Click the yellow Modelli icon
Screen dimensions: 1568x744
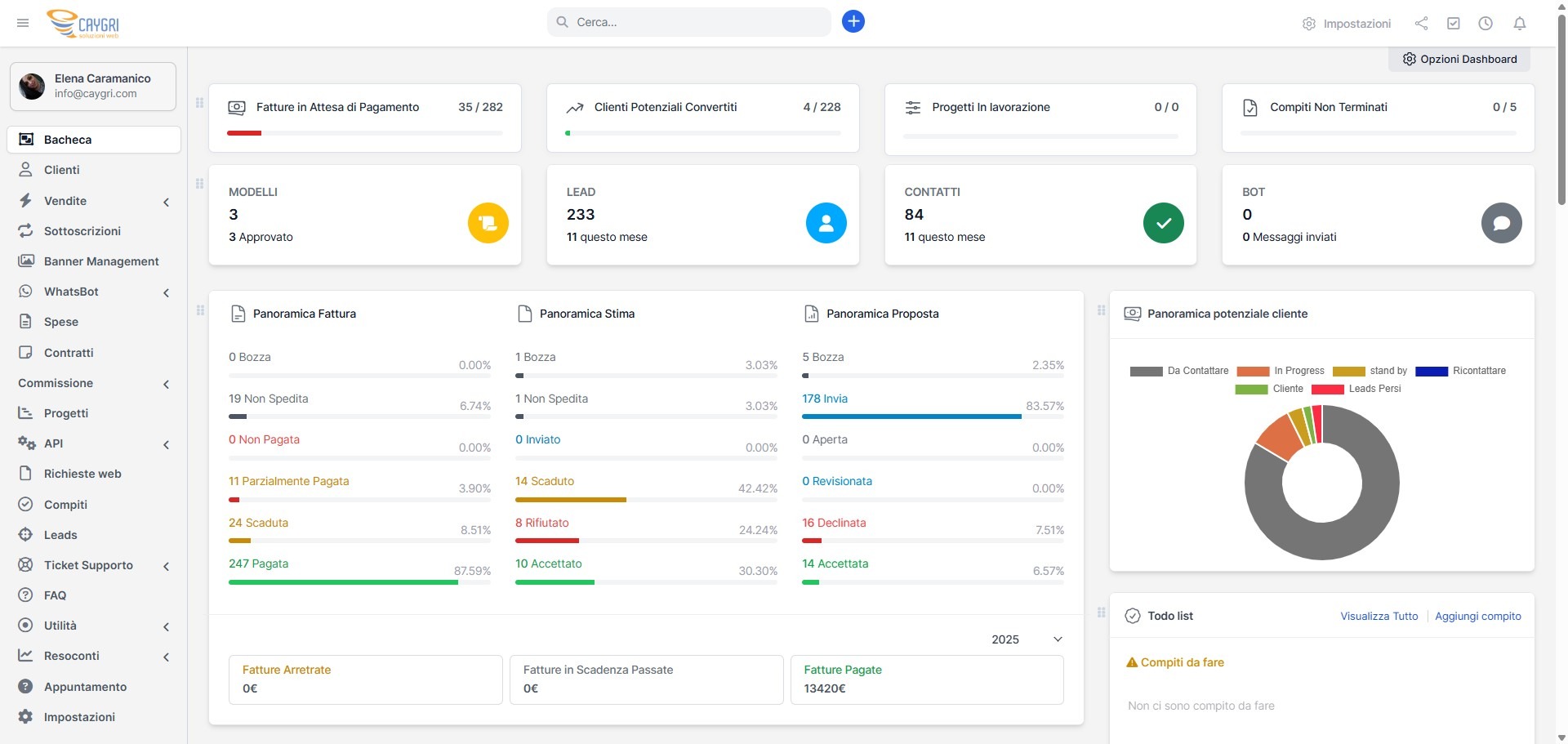point(488,223)
